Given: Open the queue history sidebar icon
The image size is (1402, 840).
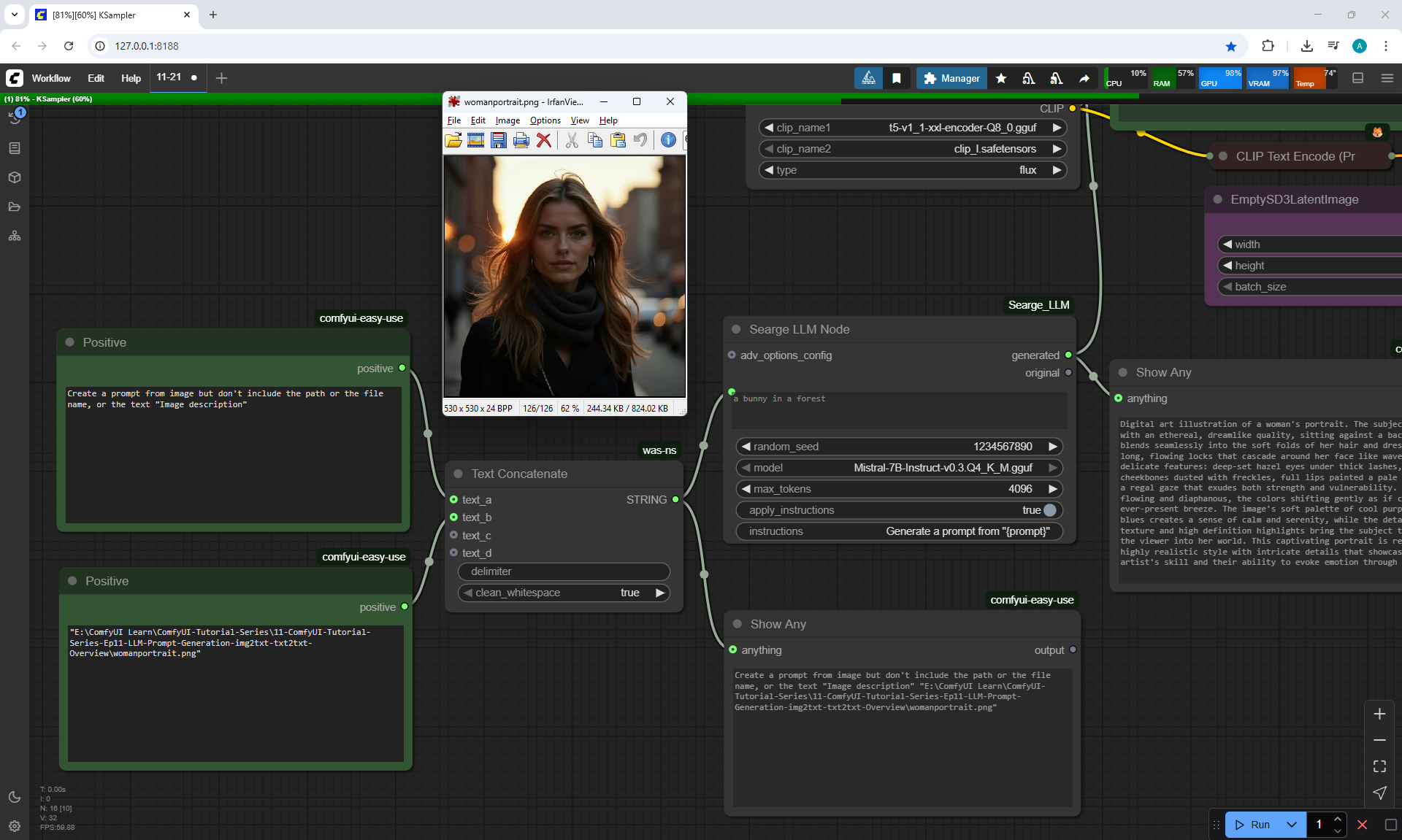Looking at the screenshot, I should coord(15,117).
